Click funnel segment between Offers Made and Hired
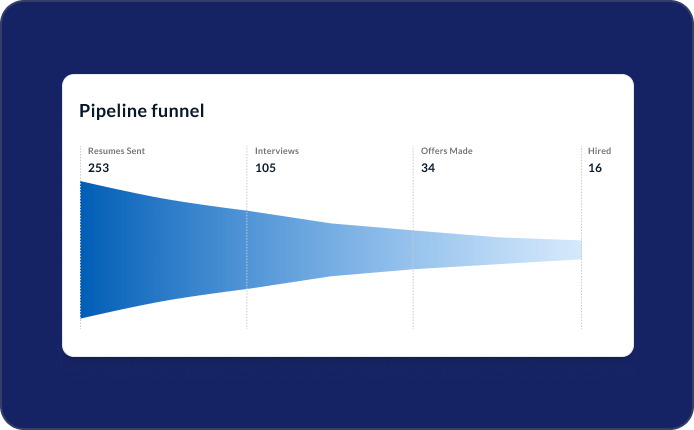The image size is (694, 430). (x=497, y=250)
